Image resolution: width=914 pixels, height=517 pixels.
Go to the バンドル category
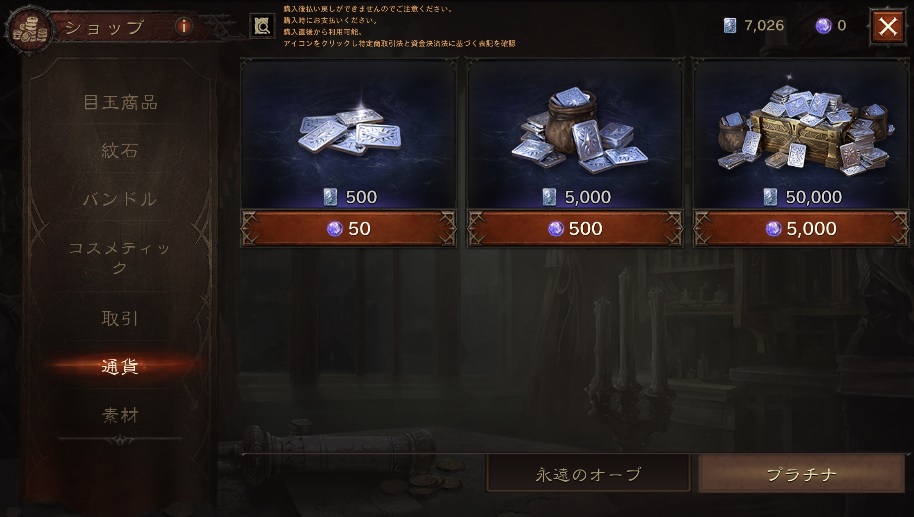click(120, 199)
